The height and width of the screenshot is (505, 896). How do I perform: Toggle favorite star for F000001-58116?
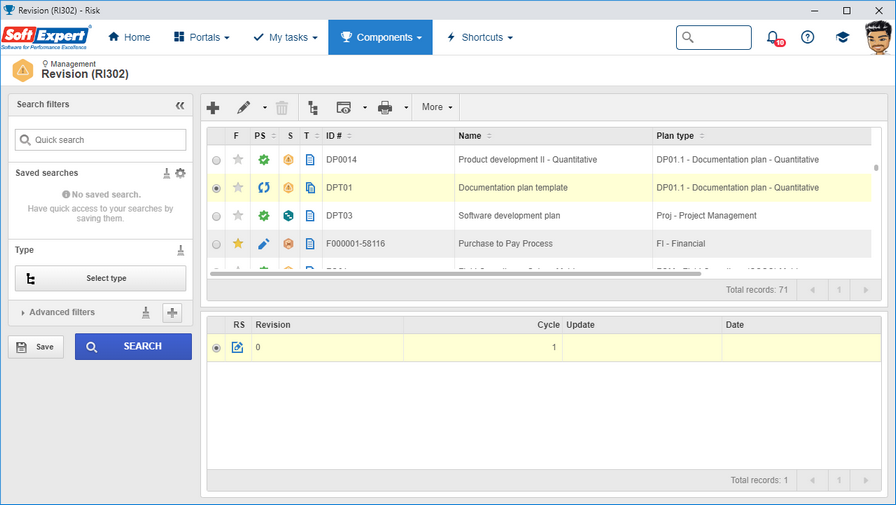tap(238, 243)
